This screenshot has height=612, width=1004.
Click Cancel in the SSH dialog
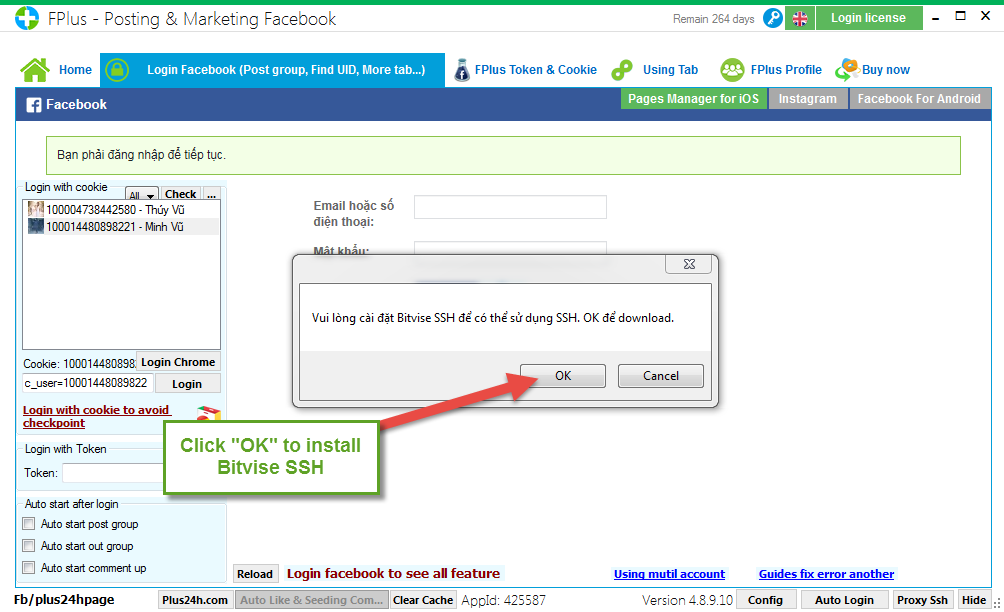click(661, 376)
